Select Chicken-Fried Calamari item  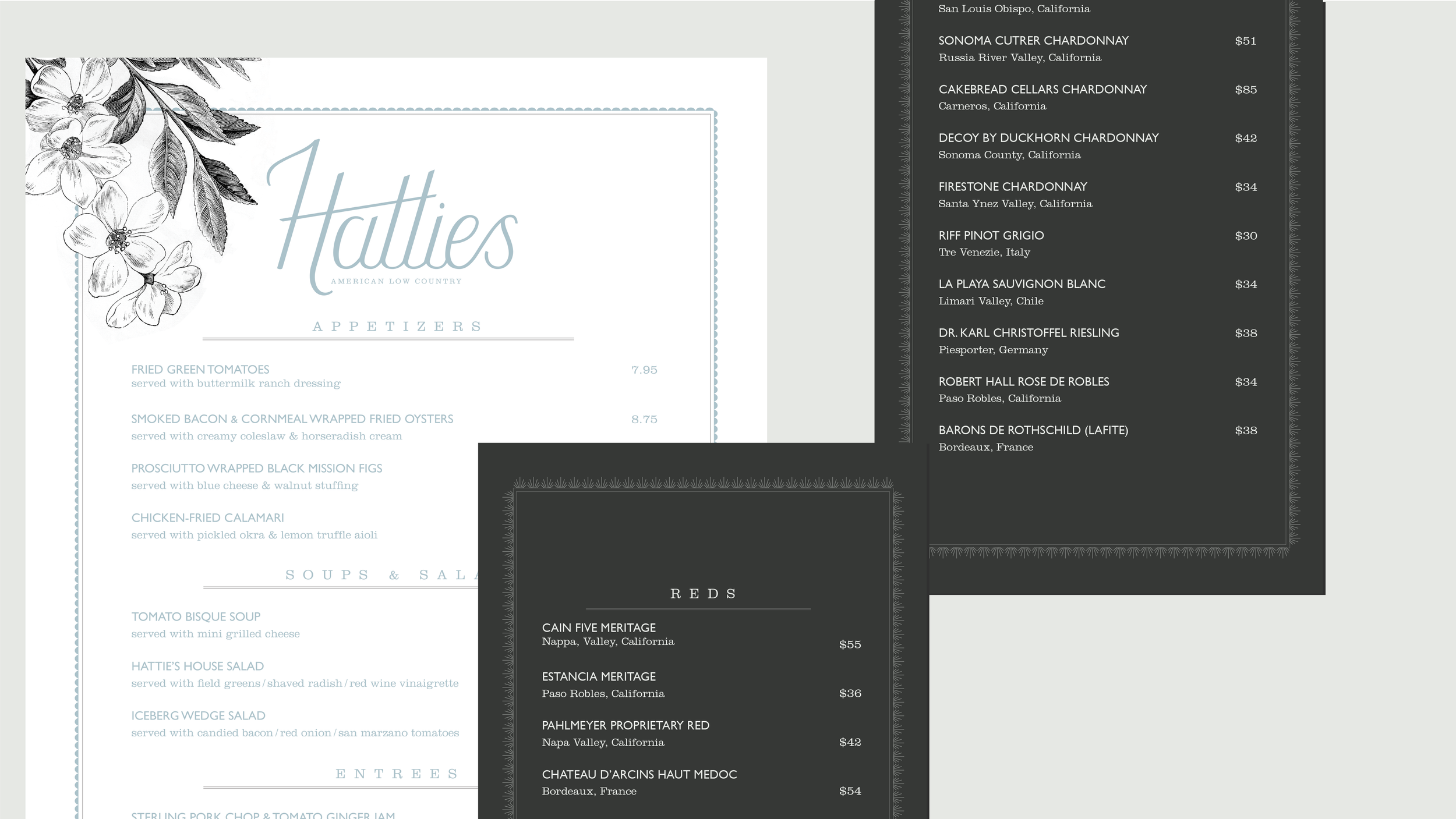pos(207,518)
